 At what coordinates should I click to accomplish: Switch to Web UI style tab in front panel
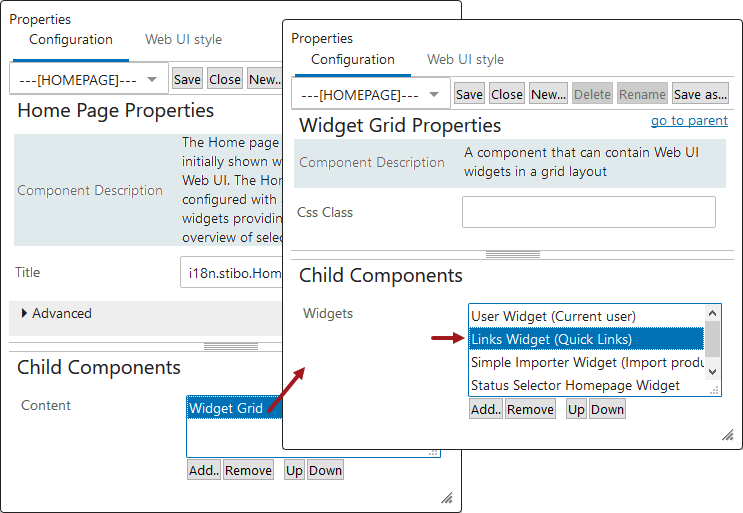click(465, 59)
